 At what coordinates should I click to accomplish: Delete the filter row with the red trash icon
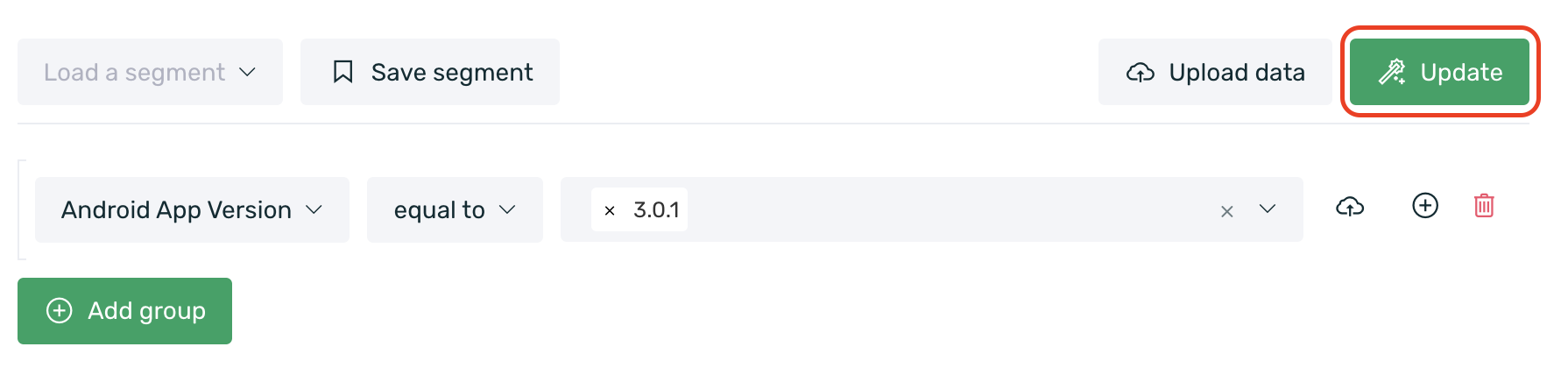click(x=1484, y=206)
